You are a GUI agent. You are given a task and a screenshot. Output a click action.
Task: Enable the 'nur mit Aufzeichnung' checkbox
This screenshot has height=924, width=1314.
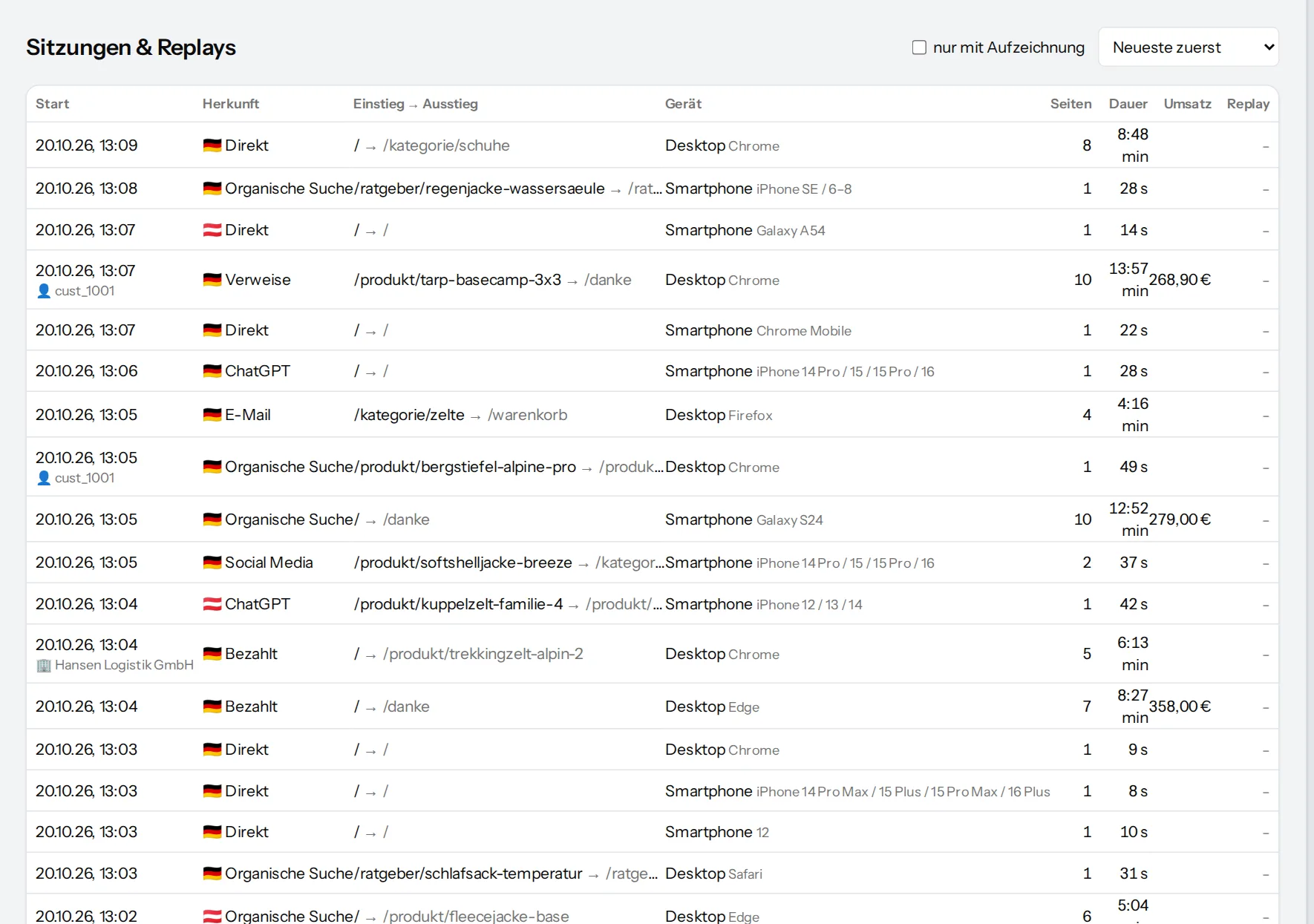[919, 47]
